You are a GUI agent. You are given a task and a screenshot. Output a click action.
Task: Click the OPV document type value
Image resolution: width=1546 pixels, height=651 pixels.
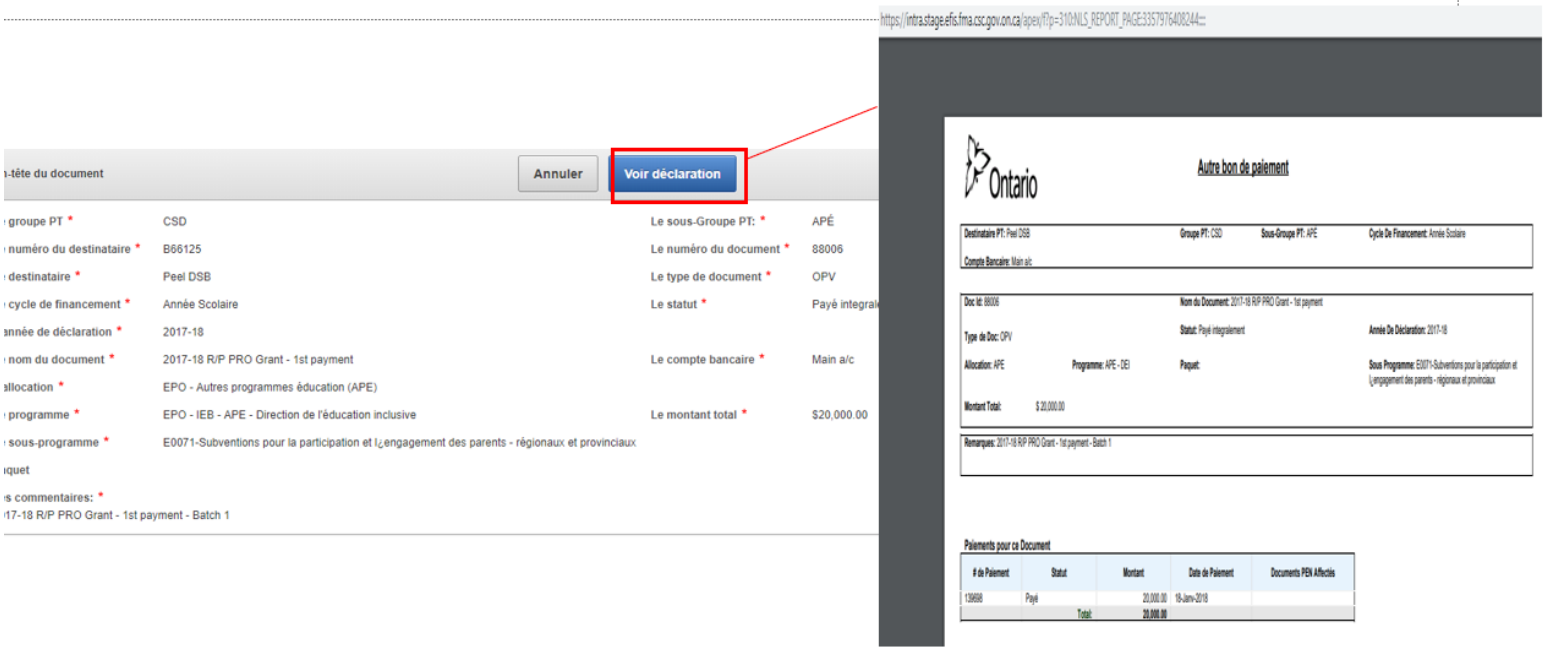click(x=824, y=277)
